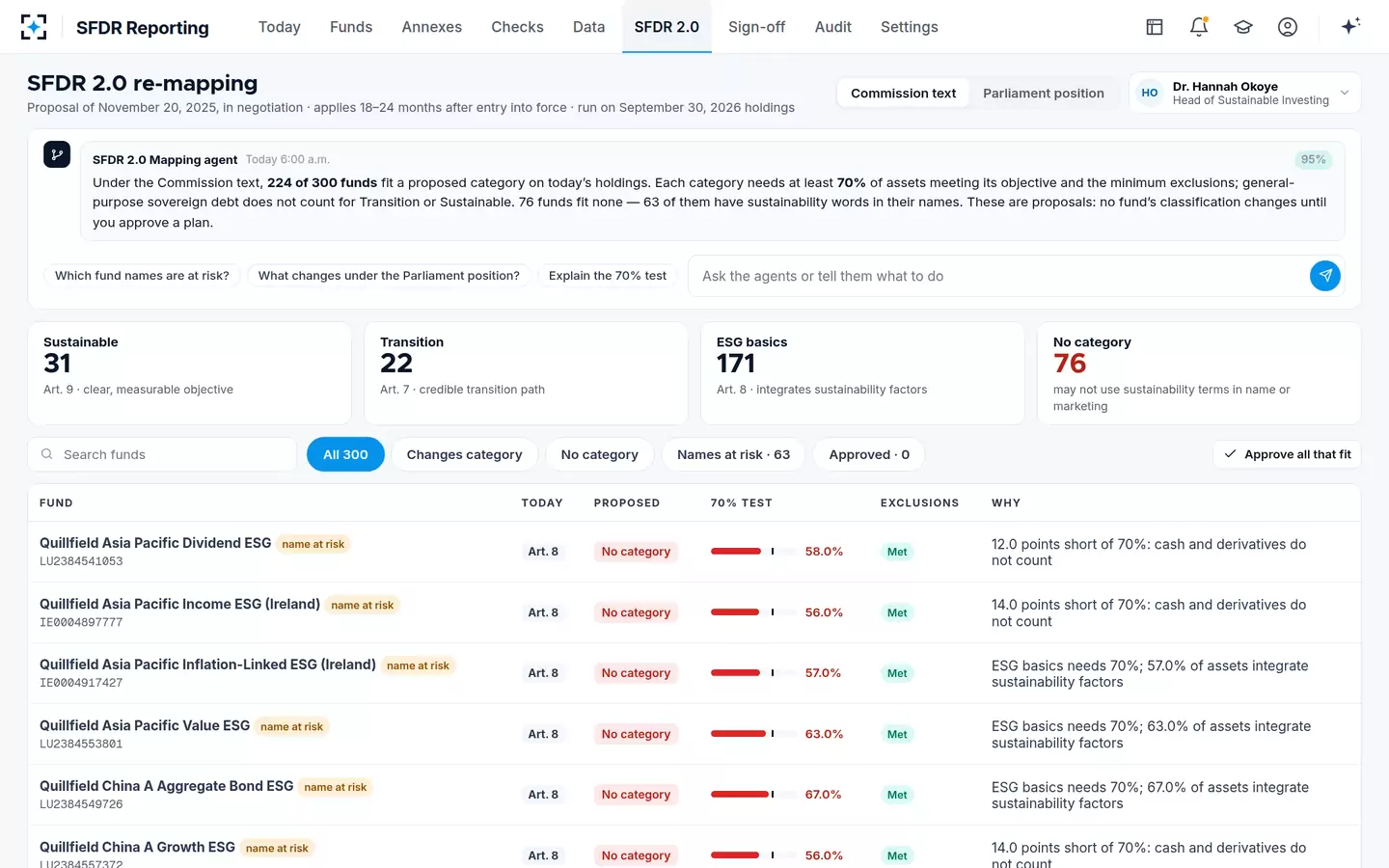
Task: Open the graduation cap learning icon
Action: (1243, 27)
